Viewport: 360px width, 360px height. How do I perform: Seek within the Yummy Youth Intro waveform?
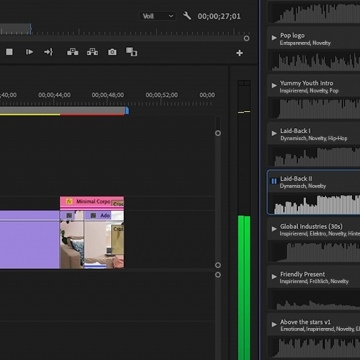pos(314,108)
